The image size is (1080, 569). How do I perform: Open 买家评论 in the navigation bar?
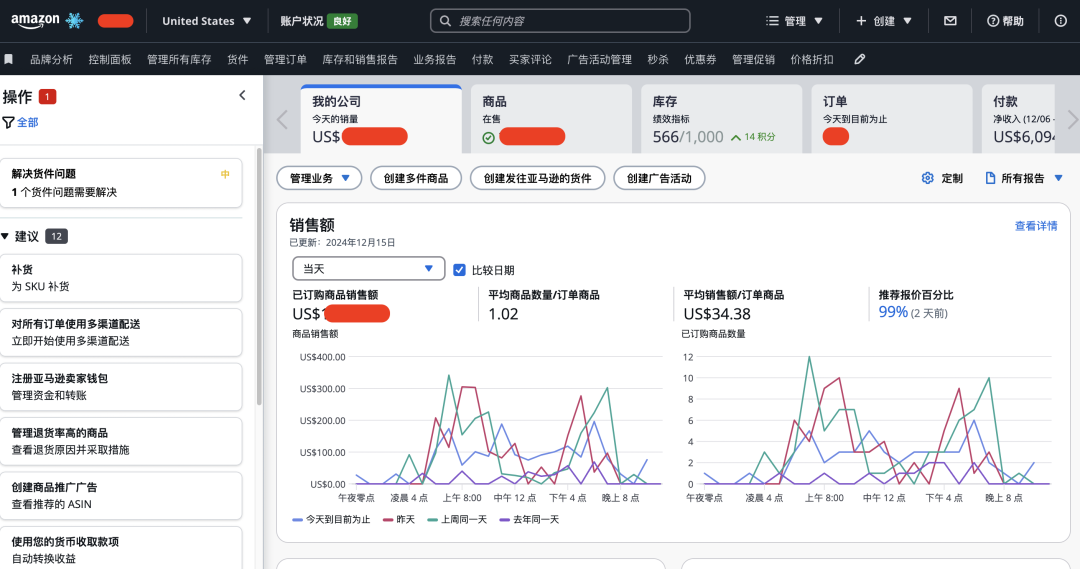[x=530, y=60]
